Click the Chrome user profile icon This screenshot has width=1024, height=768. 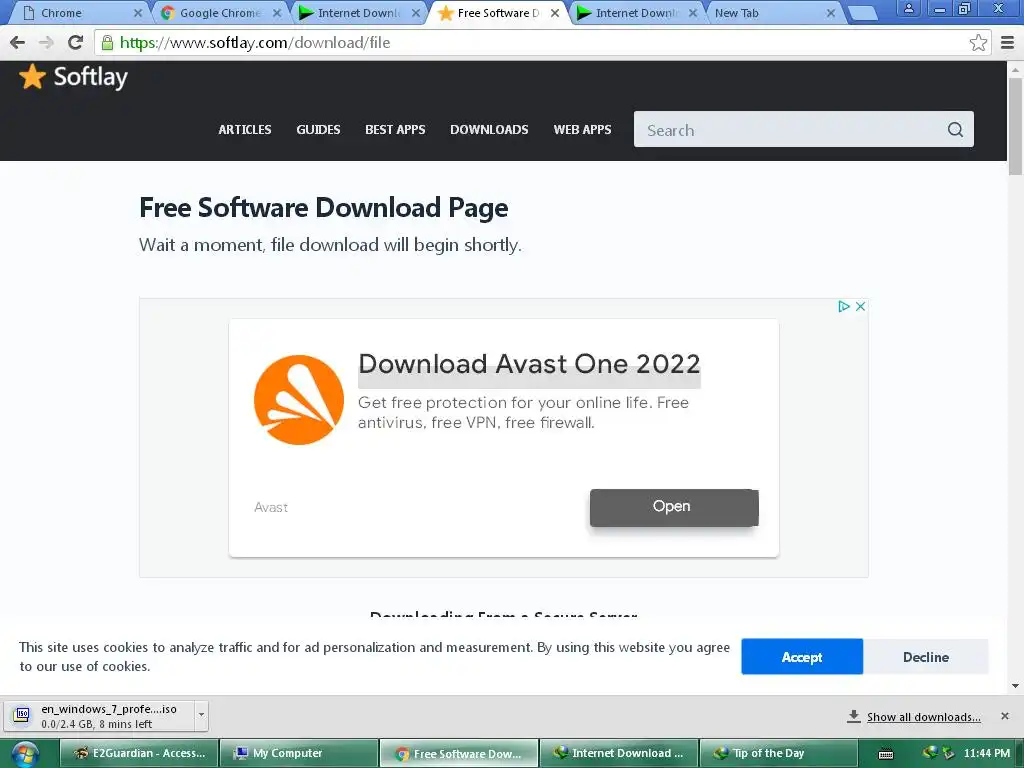click(908, 8)
